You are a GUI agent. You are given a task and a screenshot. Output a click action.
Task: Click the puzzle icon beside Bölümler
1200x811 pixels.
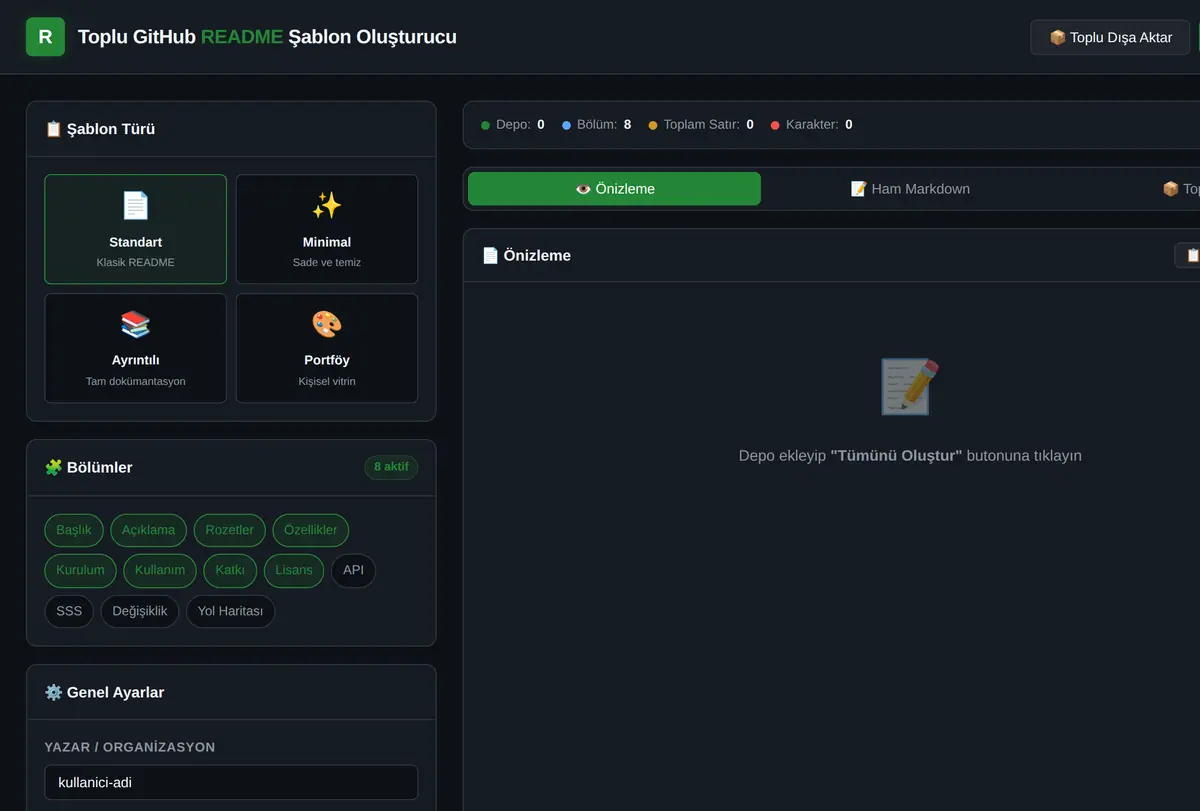[54, 467]
